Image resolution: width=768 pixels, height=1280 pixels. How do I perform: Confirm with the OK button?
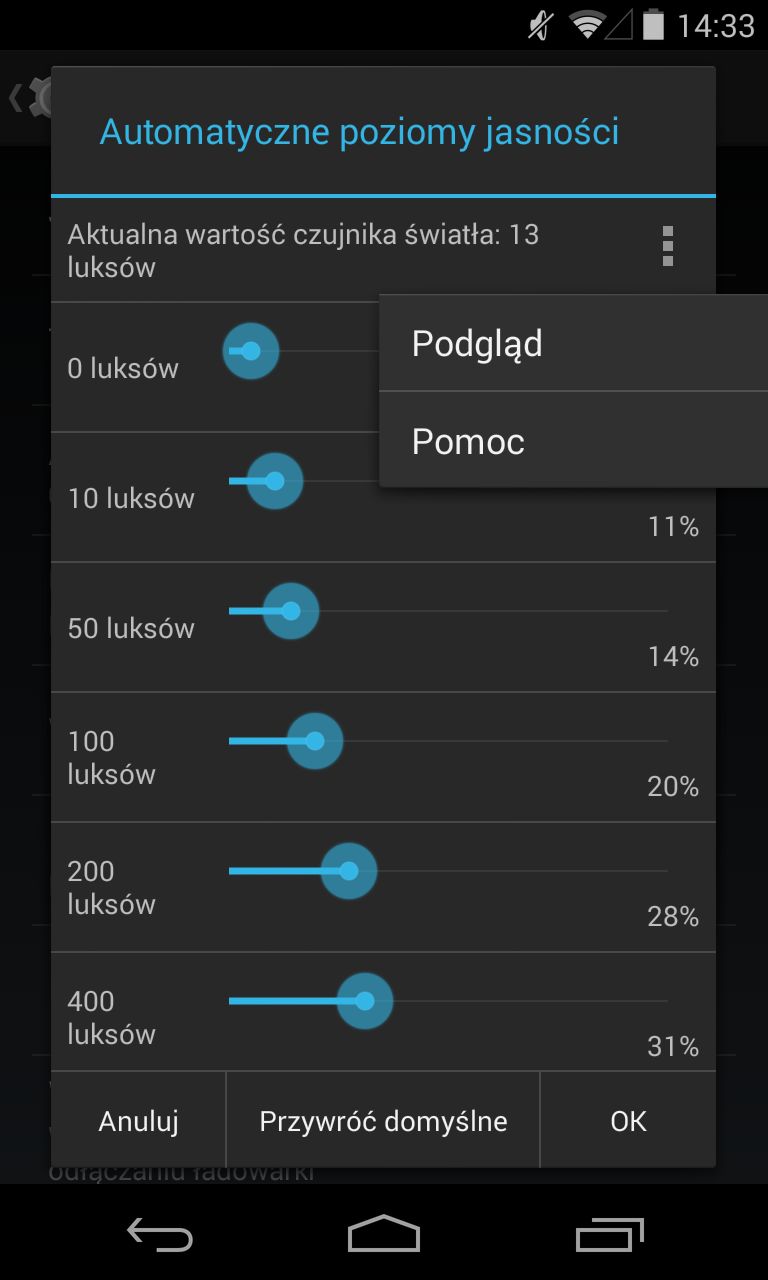coord(628,1121)
